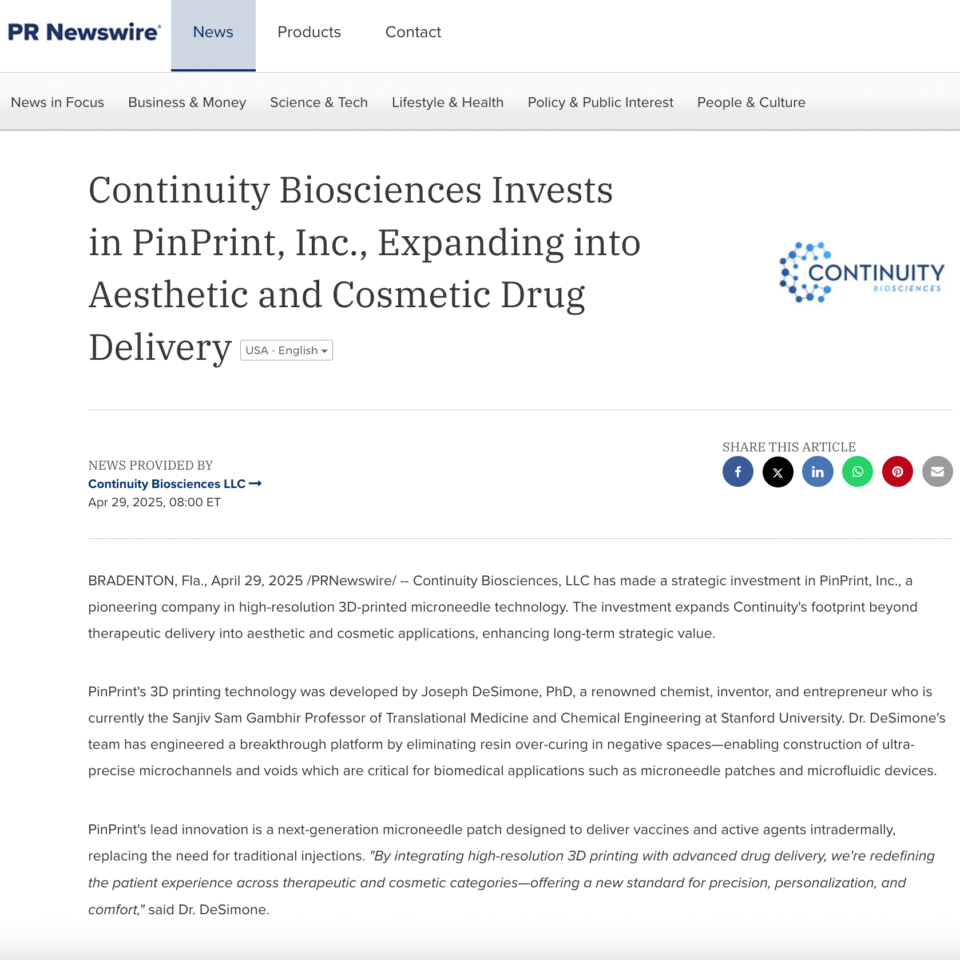Click the PR Newswire logo

click(84, 32)
